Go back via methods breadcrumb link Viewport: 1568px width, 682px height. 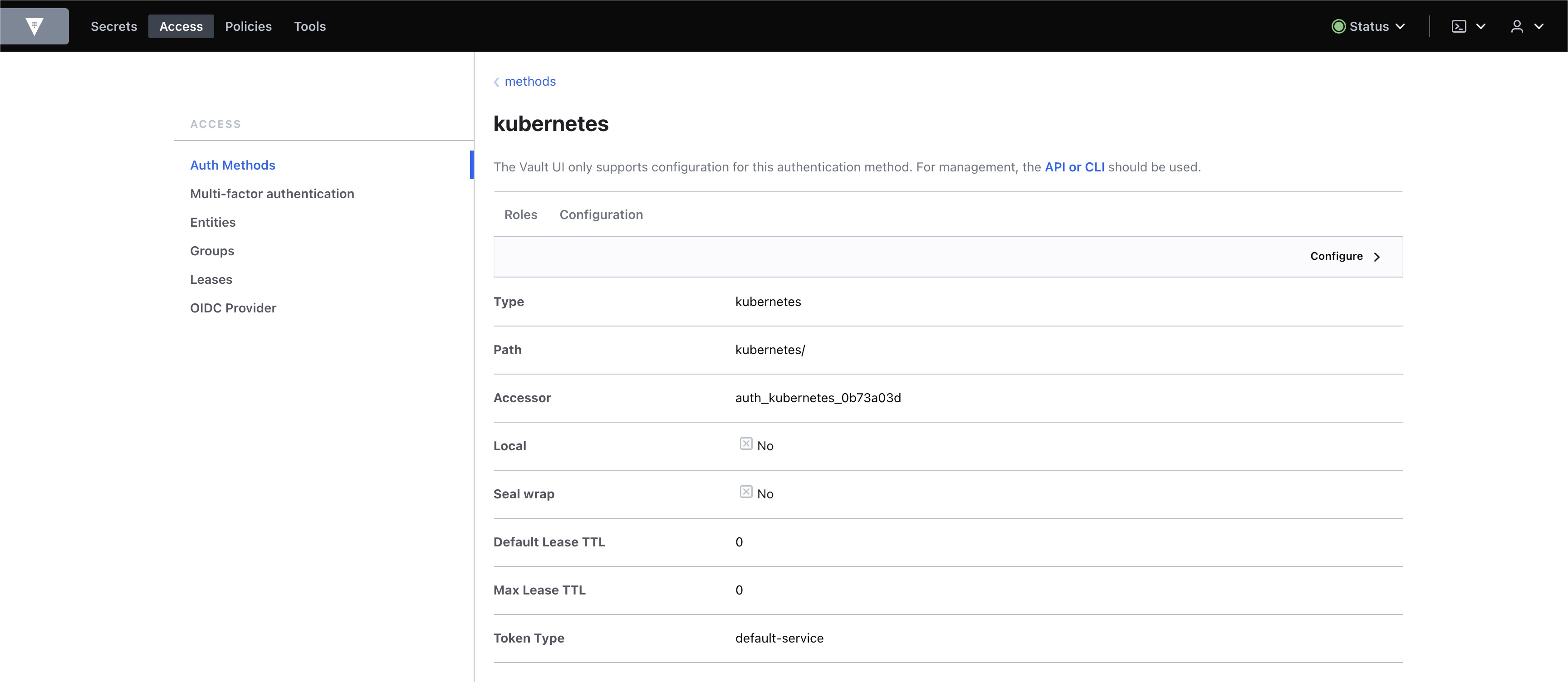pos(529,82)
